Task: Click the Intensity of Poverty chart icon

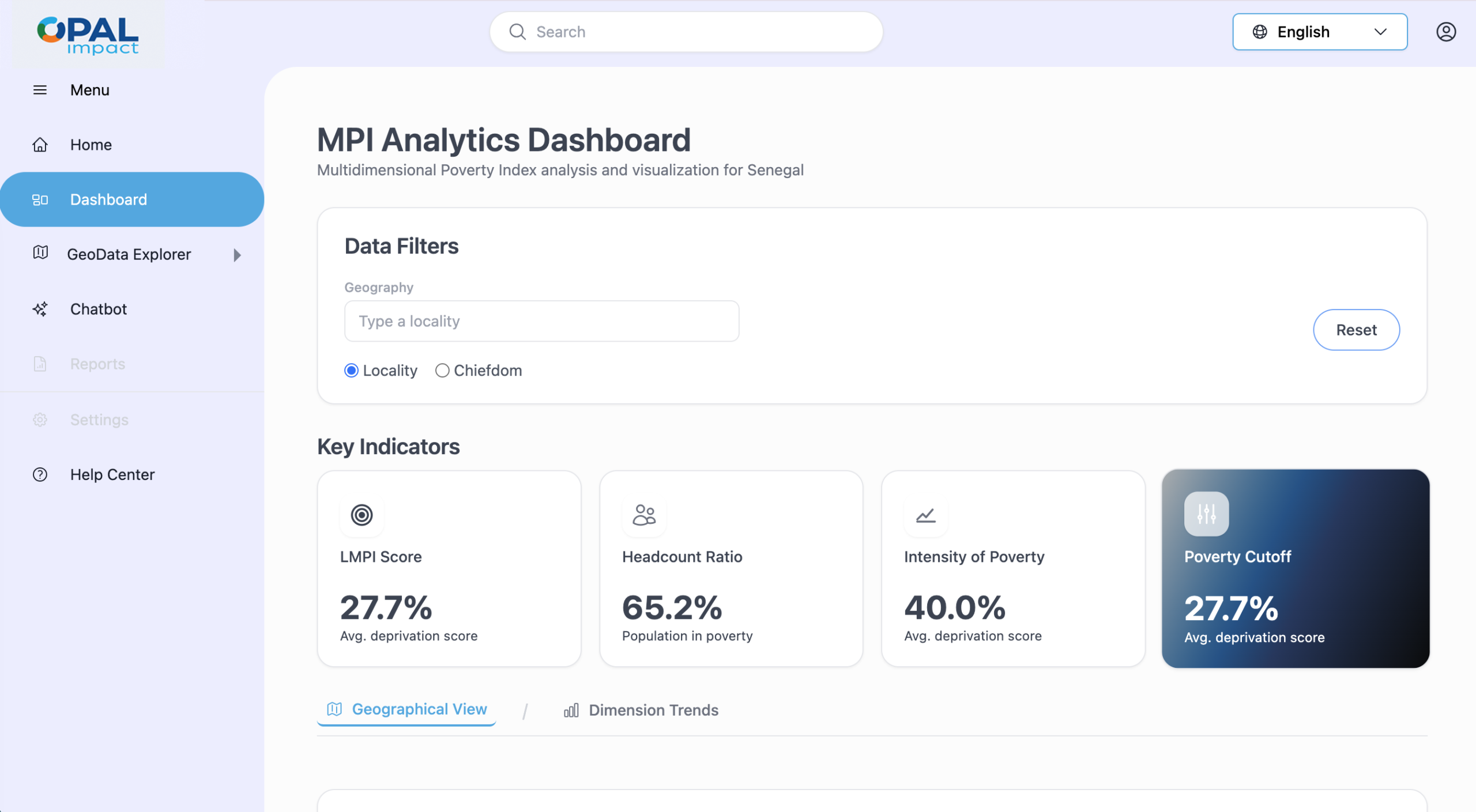Action: pos(925,515)
